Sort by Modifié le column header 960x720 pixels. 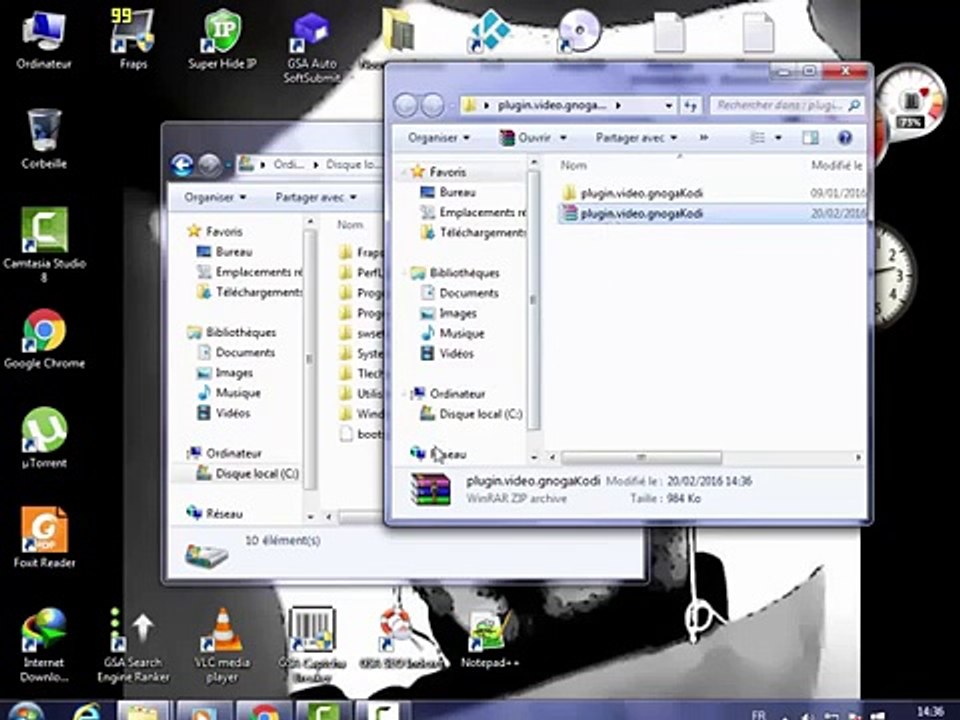click(x=836, y=165)
